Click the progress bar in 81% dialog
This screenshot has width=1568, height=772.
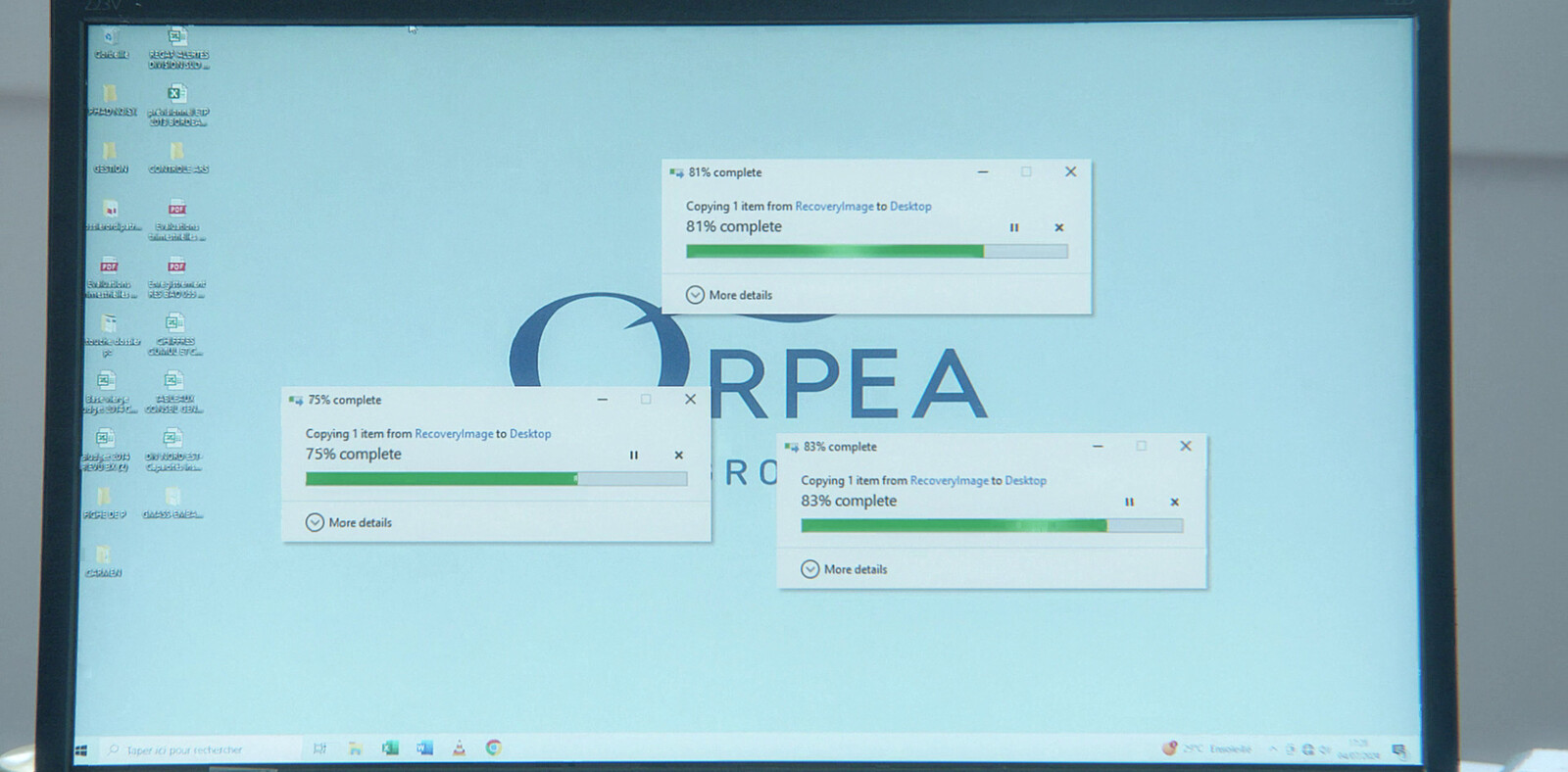coord(876,252)
